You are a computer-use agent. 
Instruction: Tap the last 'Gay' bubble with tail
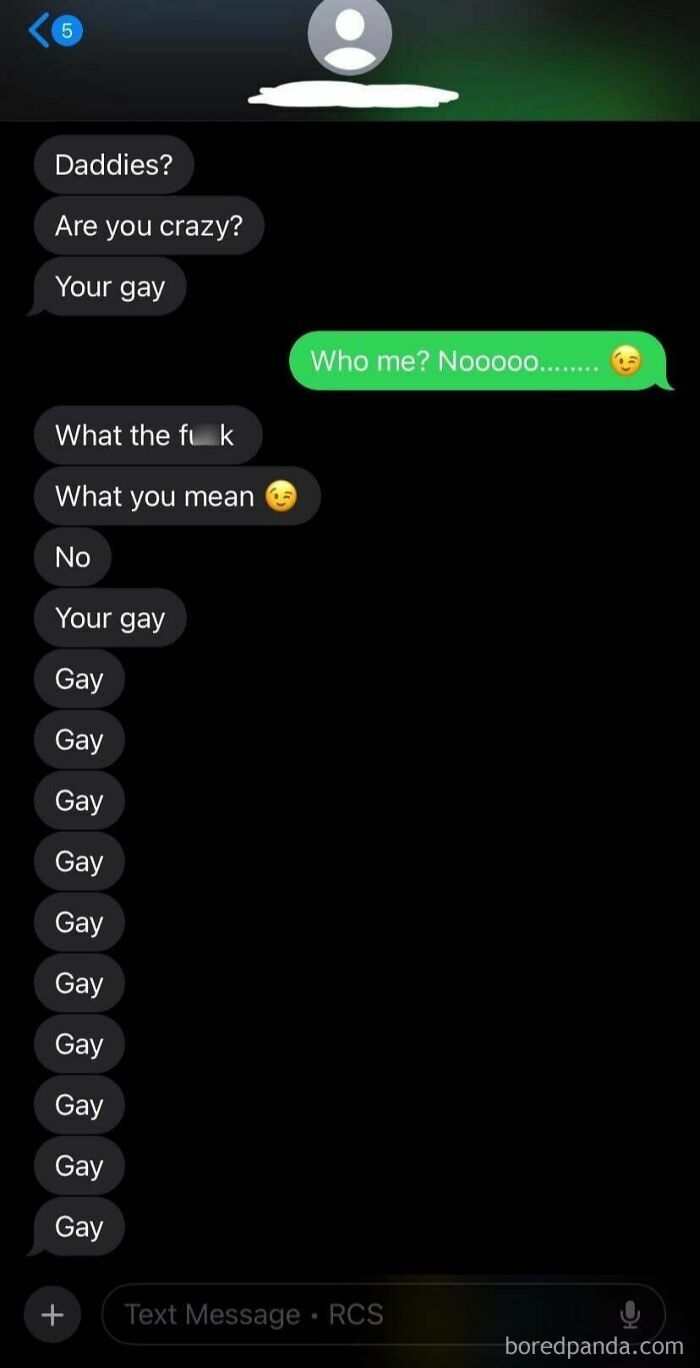point(77,1227)
